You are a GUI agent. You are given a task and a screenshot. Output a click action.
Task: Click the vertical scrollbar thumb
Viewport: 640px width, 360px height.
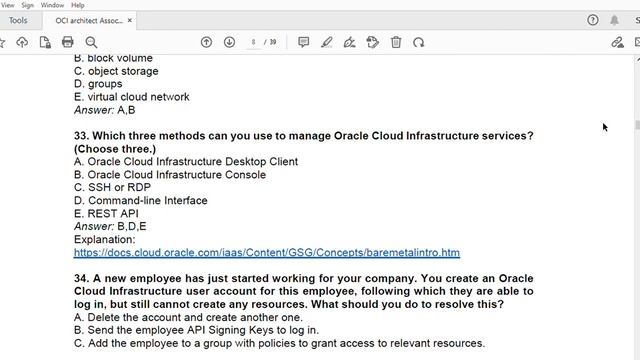tap(637, 125)
